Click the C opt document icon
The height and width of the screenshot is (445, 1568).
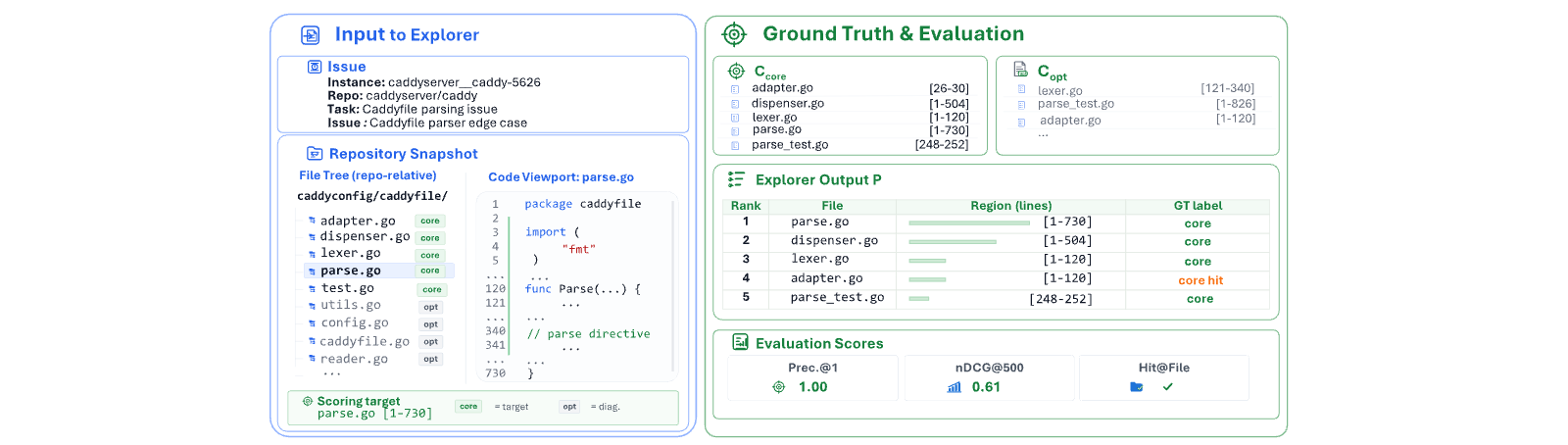click(x=1020, y=70)
